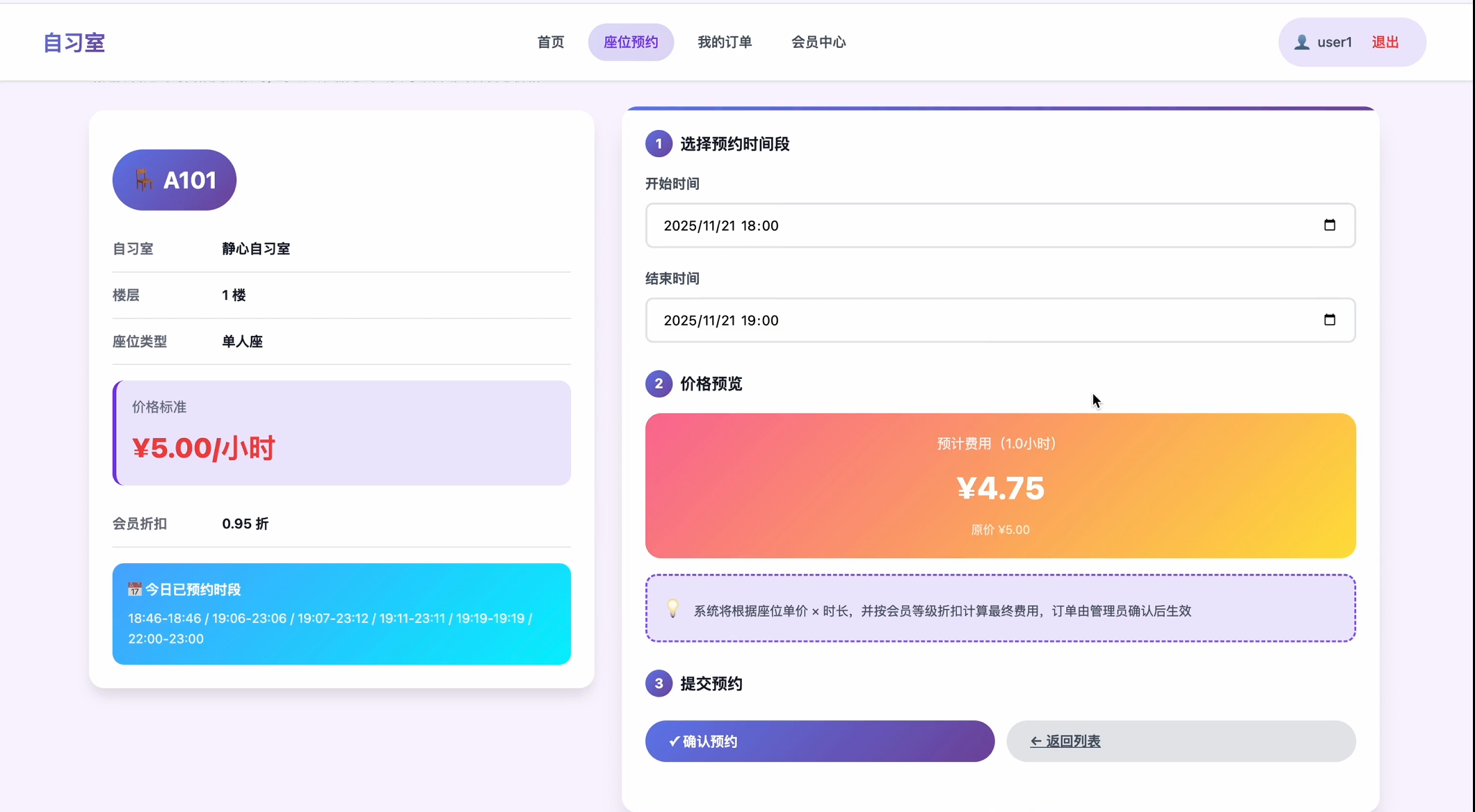Open start time calendar picker icon
This screenshot has width=1475, height=812.
tap(1329, 225)
